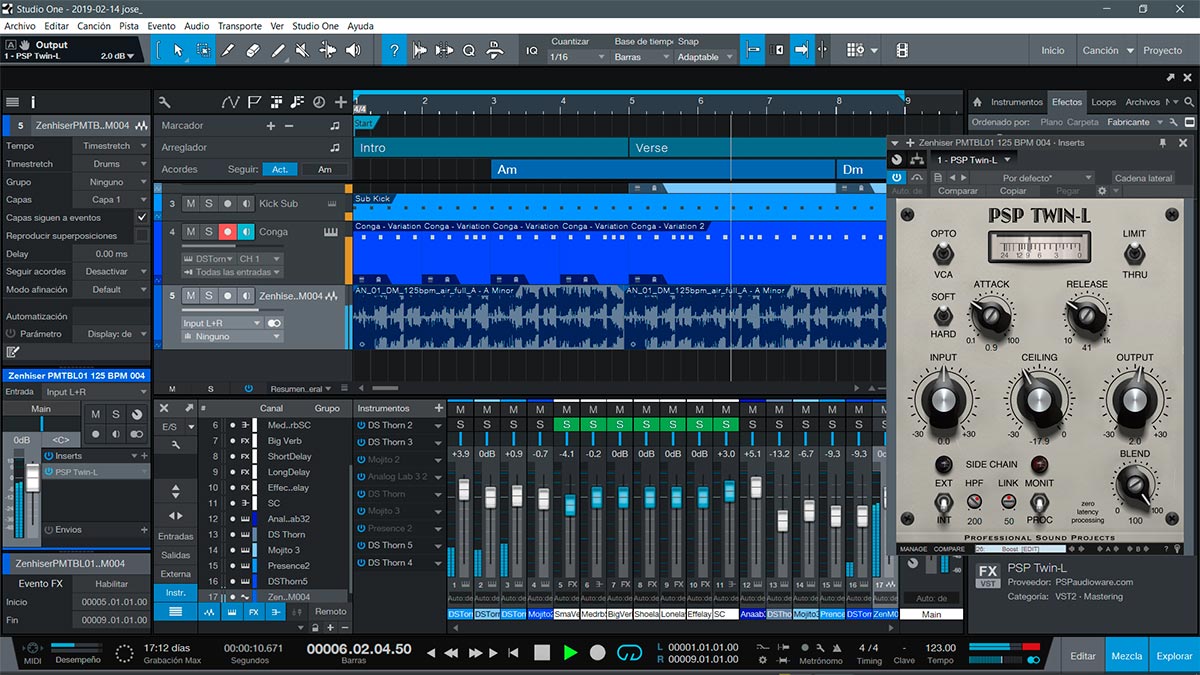
Task: Toggle monitor on the Conga track
Action: pyautogui.click(x=246, y=232)
